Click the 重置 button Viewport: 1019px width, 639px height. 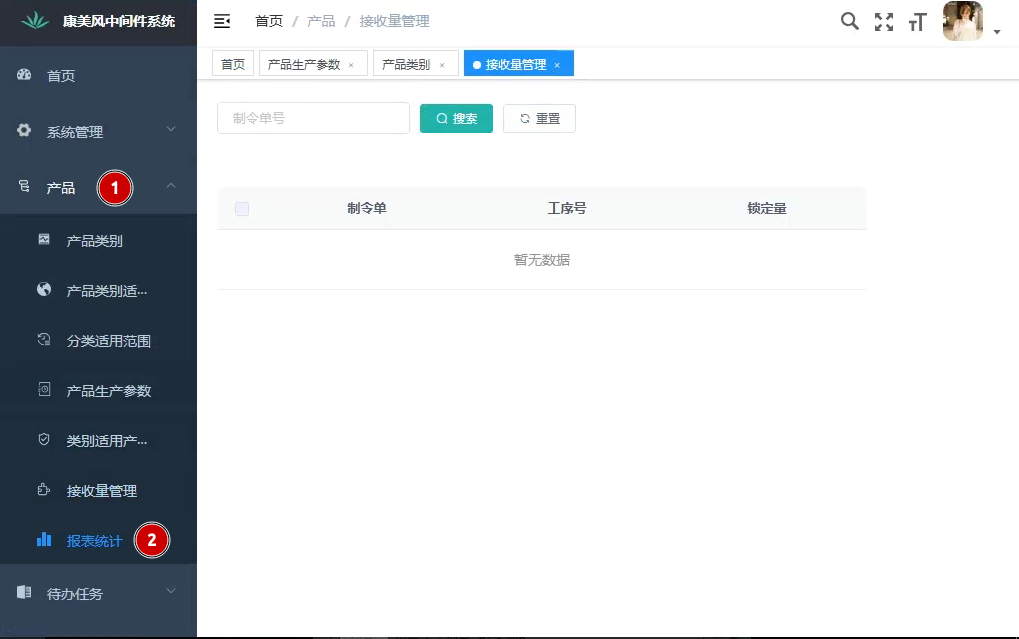(x=539, y=118)
